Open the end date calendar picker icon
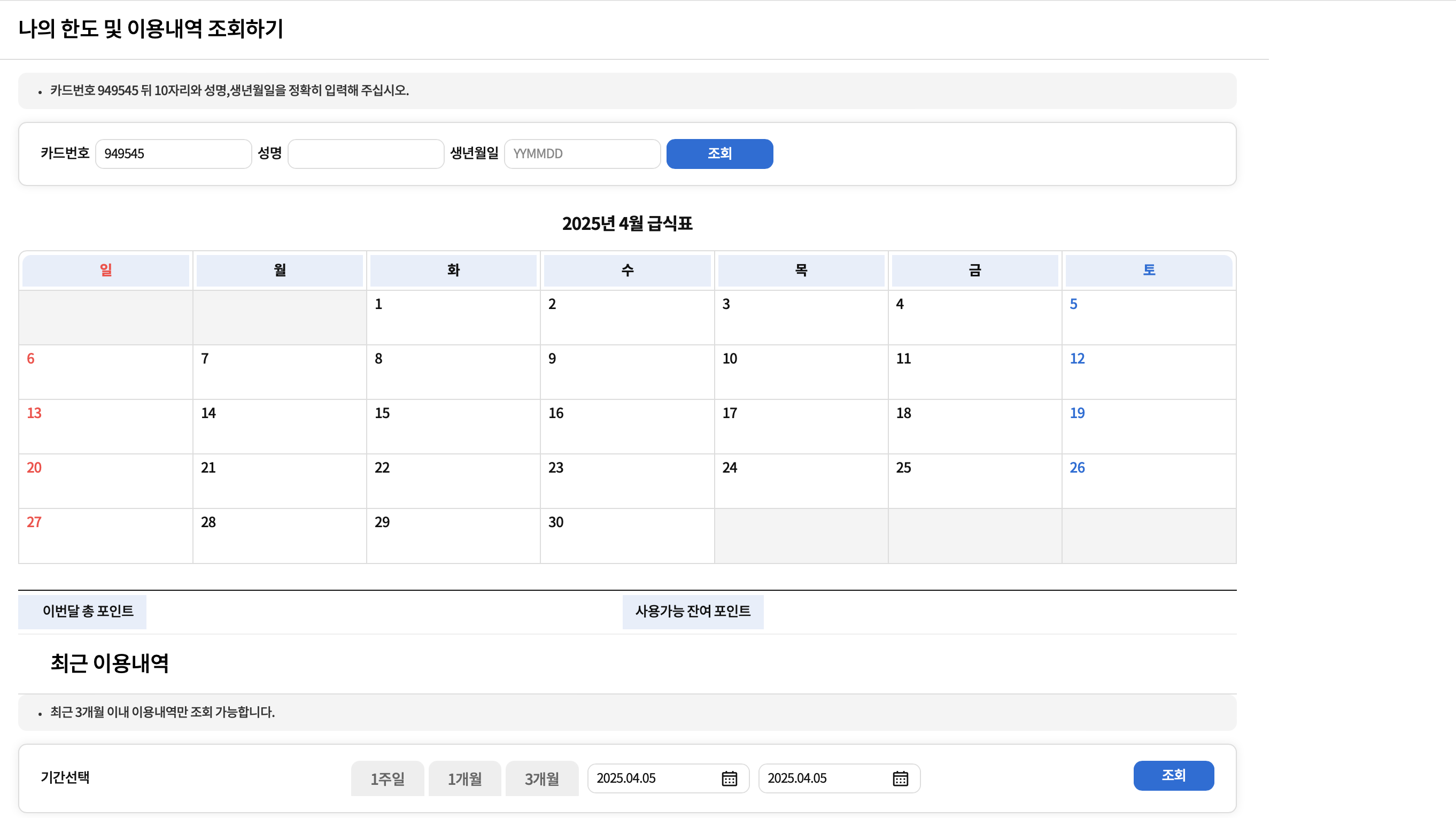Image resolution: width=1456 pixels, height=818 pixels. point(901,778)
